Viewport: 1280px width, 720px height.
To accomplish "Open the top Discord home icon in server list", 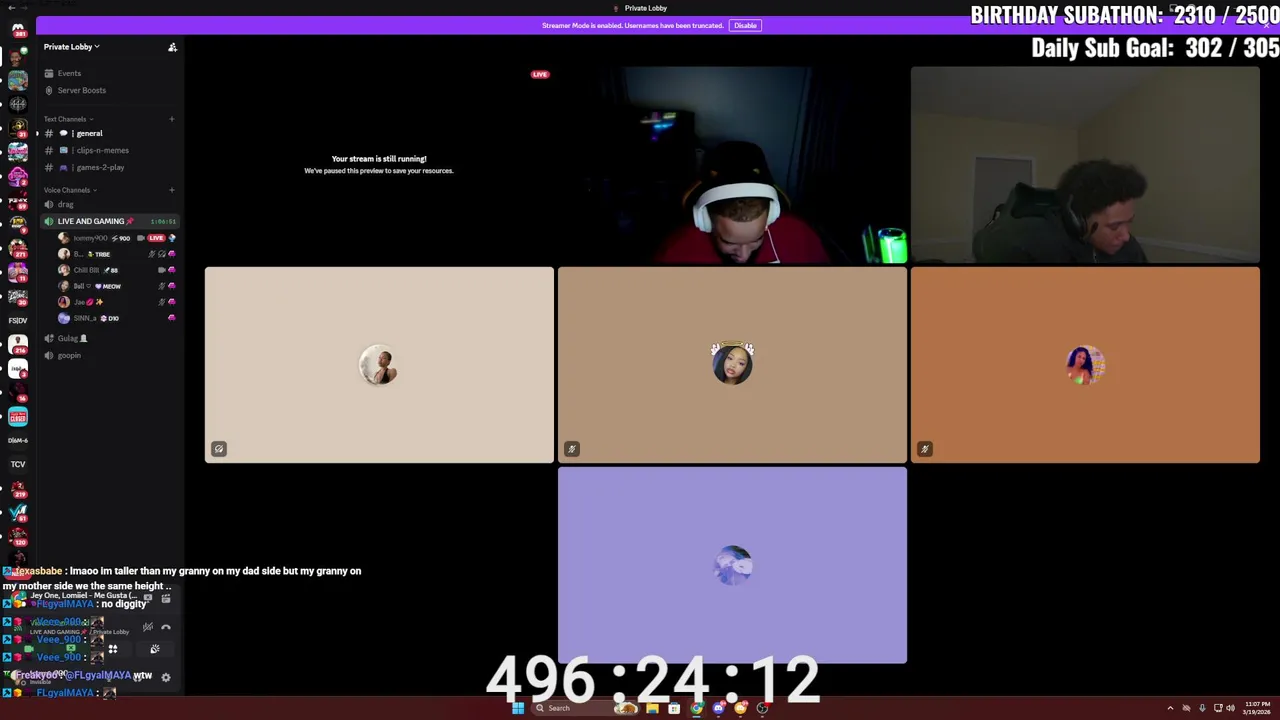I will coord(18,30).
